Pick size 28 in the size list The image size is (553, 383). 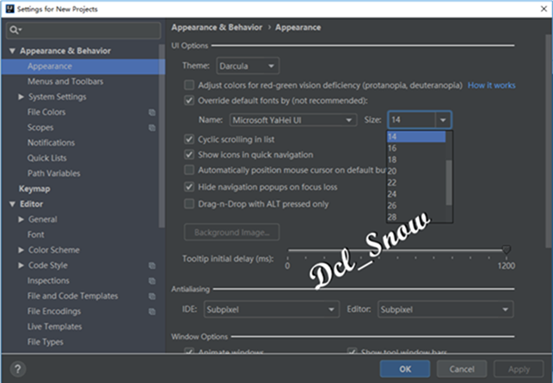(416, 217)
